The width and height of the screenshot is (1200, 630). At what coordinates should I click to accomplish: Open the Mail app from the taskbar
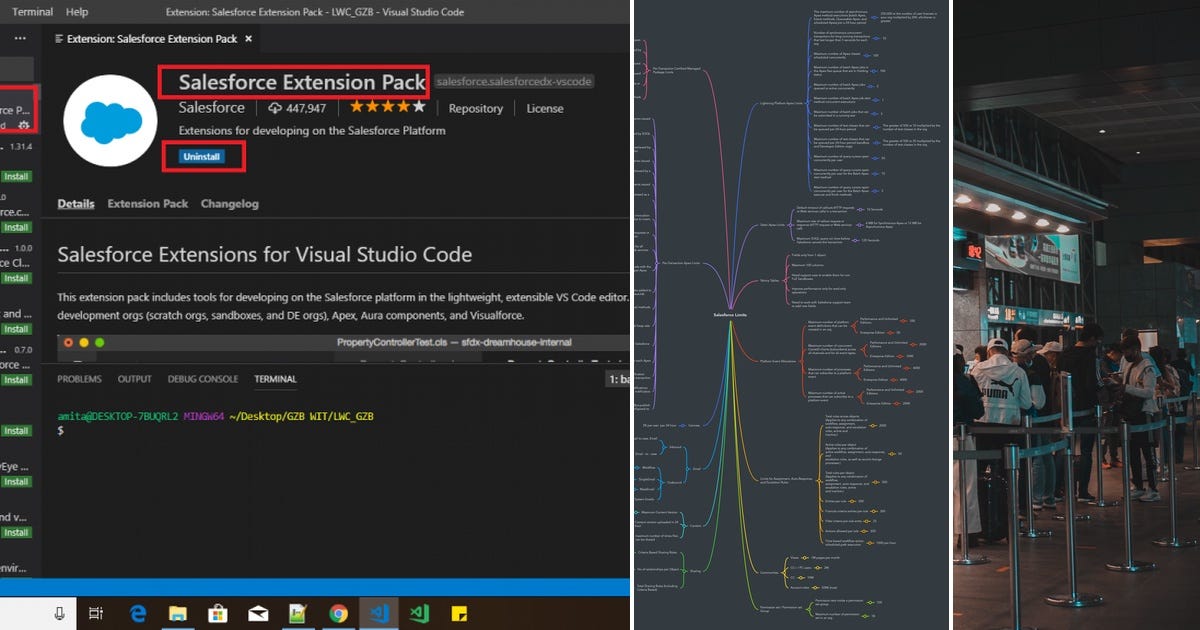click(x=259, y=613)
